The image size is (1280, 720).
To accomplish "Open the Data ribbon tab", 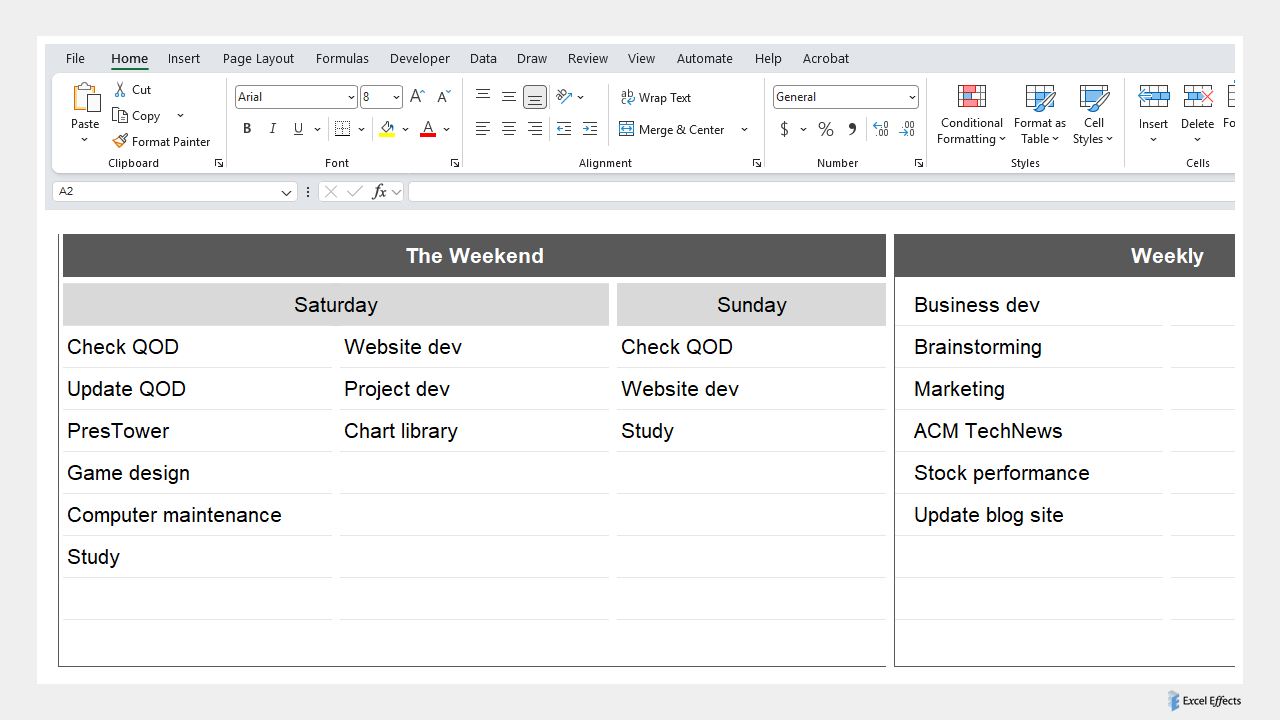I will tap(483, 58).
